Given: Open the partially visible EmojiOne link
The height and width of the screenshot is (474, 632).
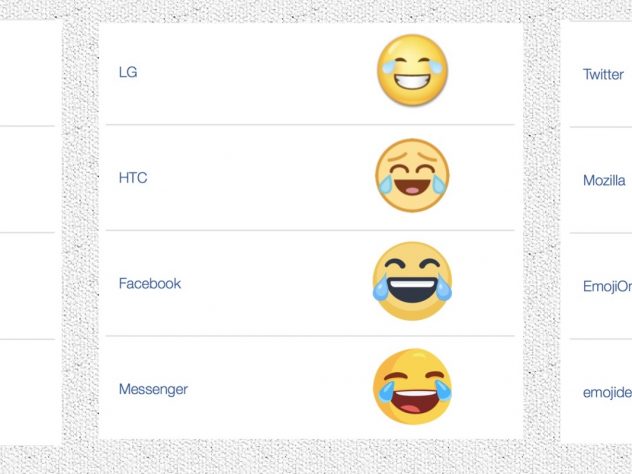Looking at the screenshot, I should [x=607, y=286].
